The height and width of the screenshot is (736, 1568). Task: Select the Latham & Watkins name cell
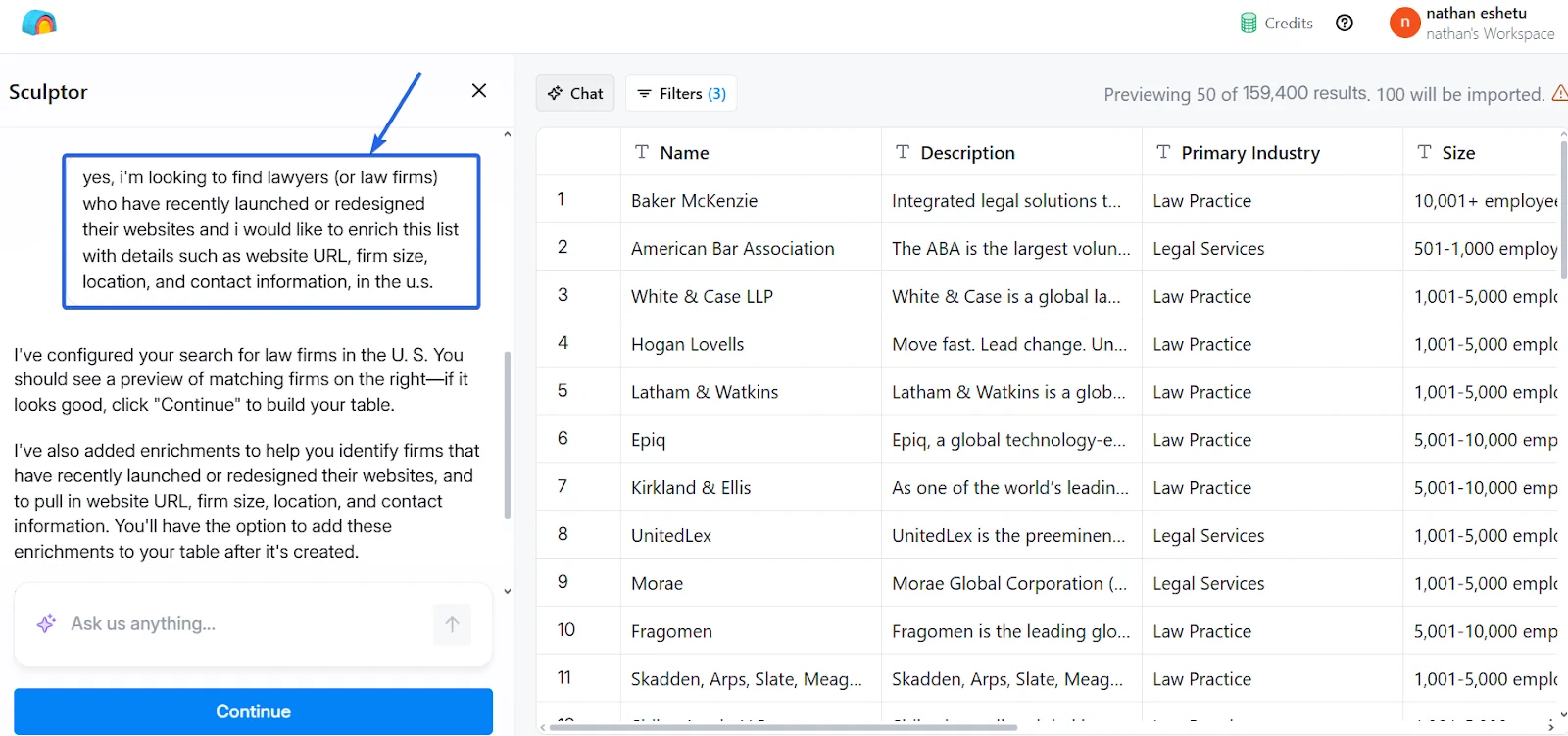pos(751,392)
